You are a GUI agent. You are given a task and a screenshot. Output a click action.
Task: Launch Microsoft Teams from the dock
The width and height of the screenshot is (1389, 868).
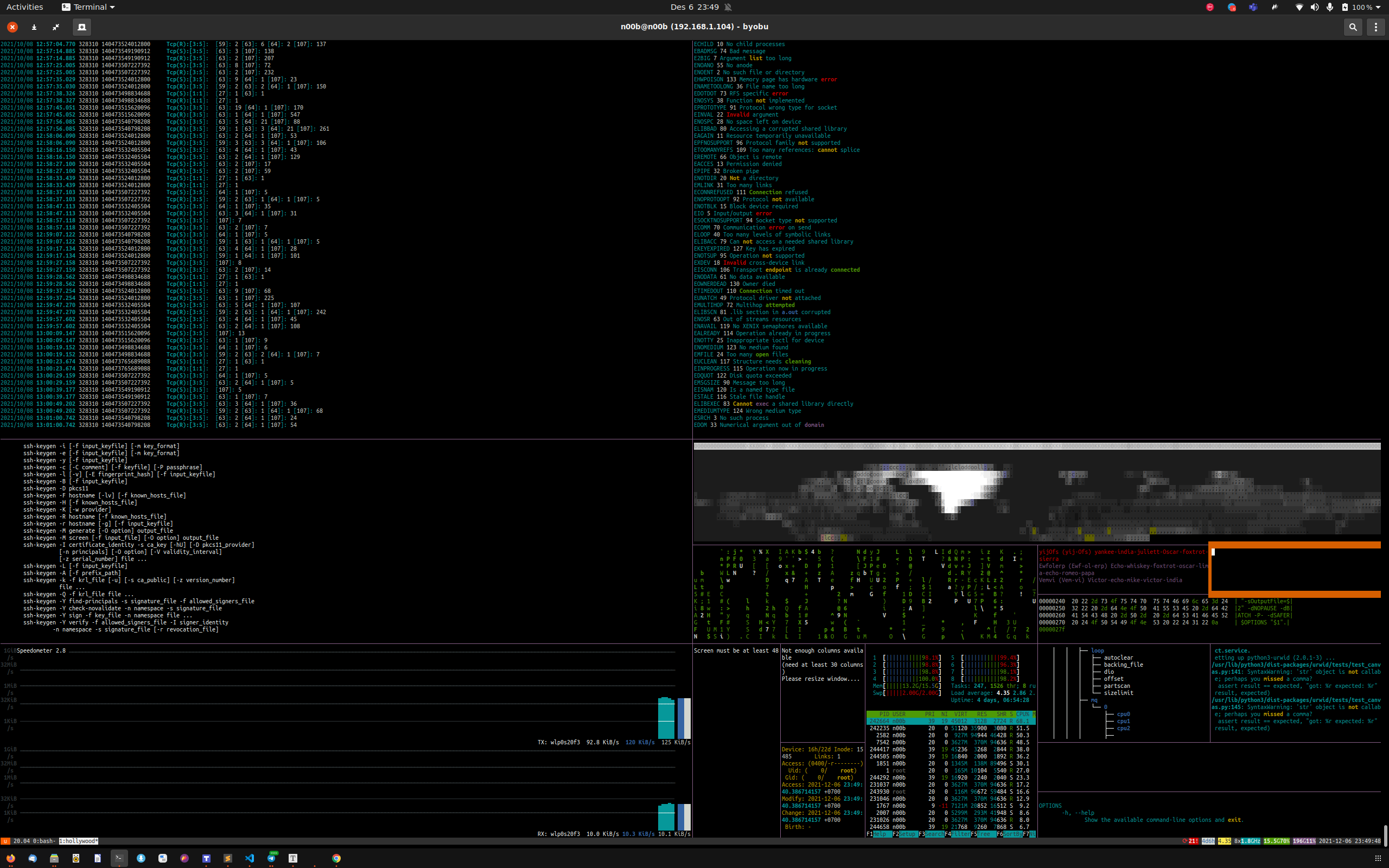pos(207,858)
